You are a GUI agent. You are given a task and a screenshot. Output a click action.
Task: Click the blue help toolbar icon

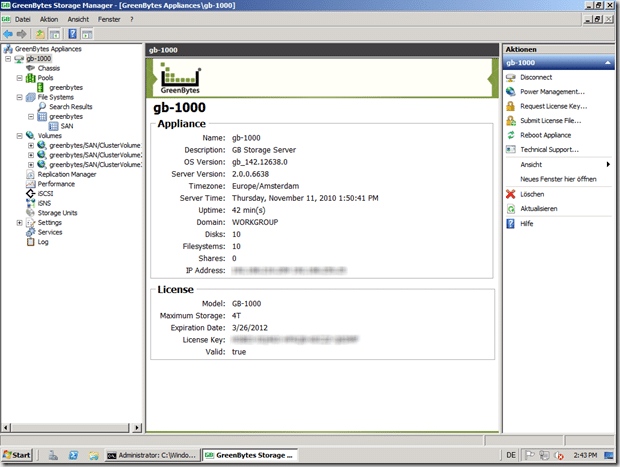tap(73, 34)
